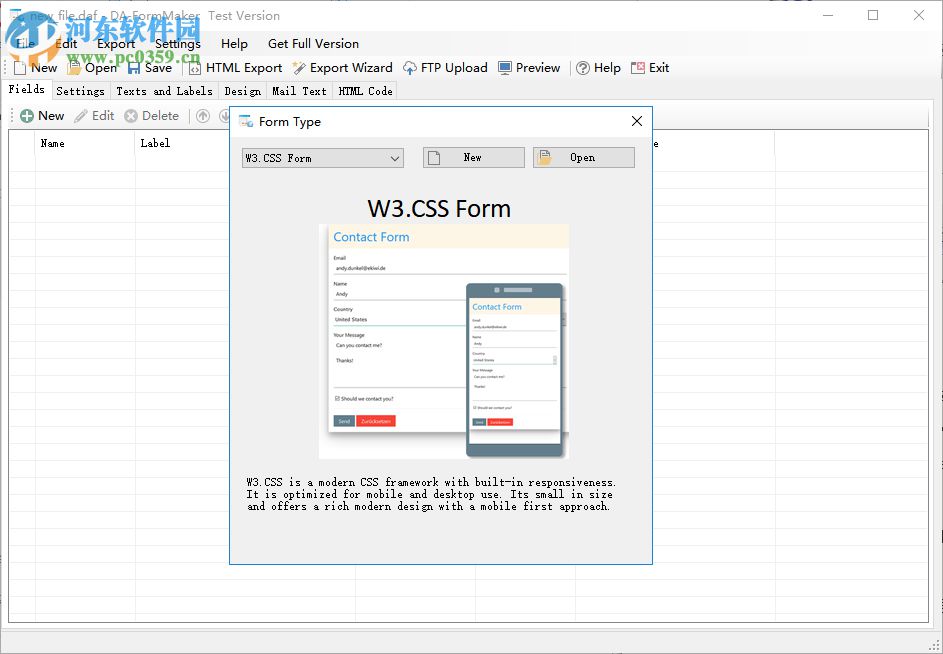Screen dimensions: 943x654
Task: Open the W3.CSS Form type dropdown
Action: tap(322, 157)
